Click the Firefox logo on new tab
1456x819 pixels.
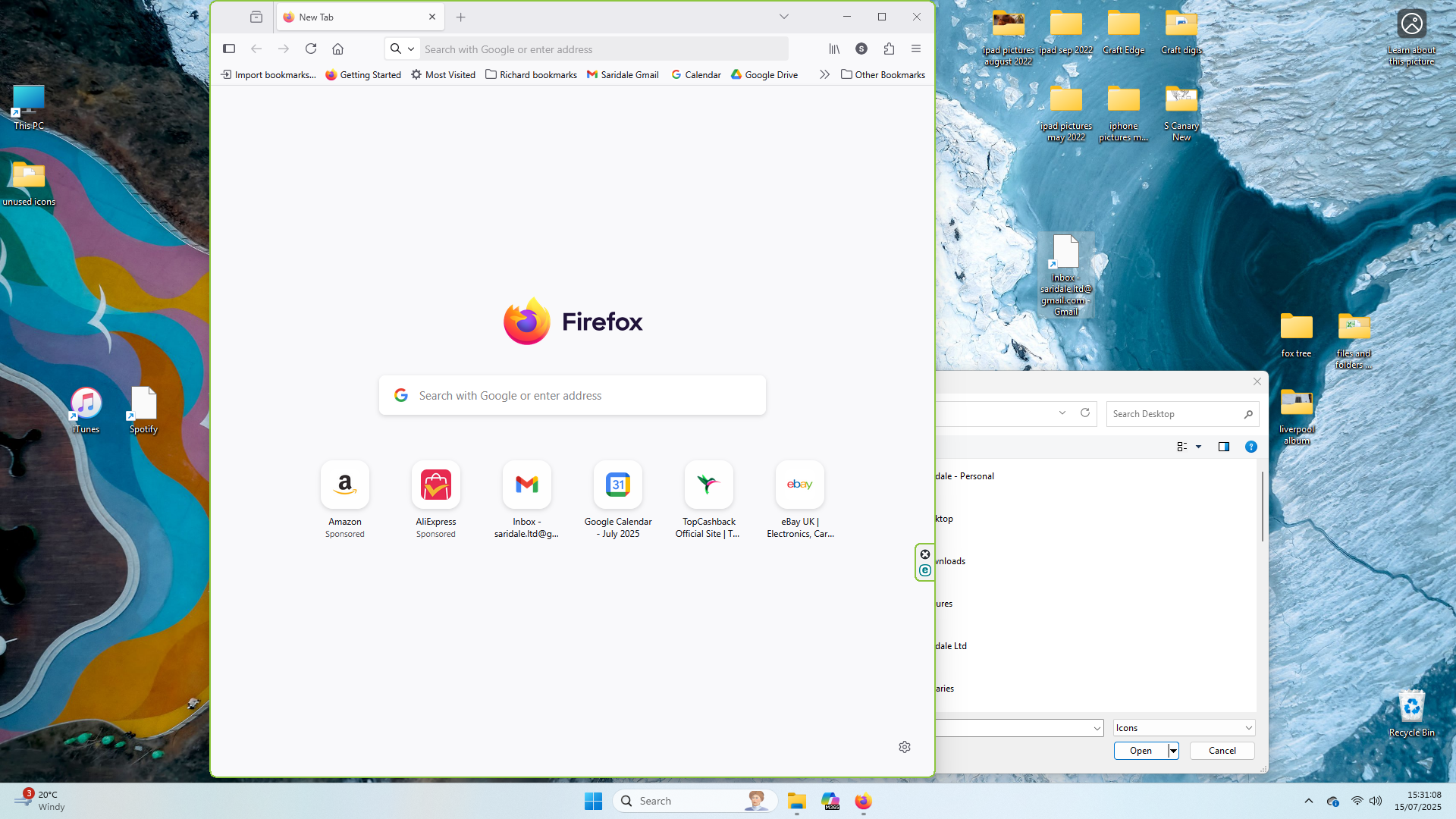pyautogui.click(x=573, y=322)
